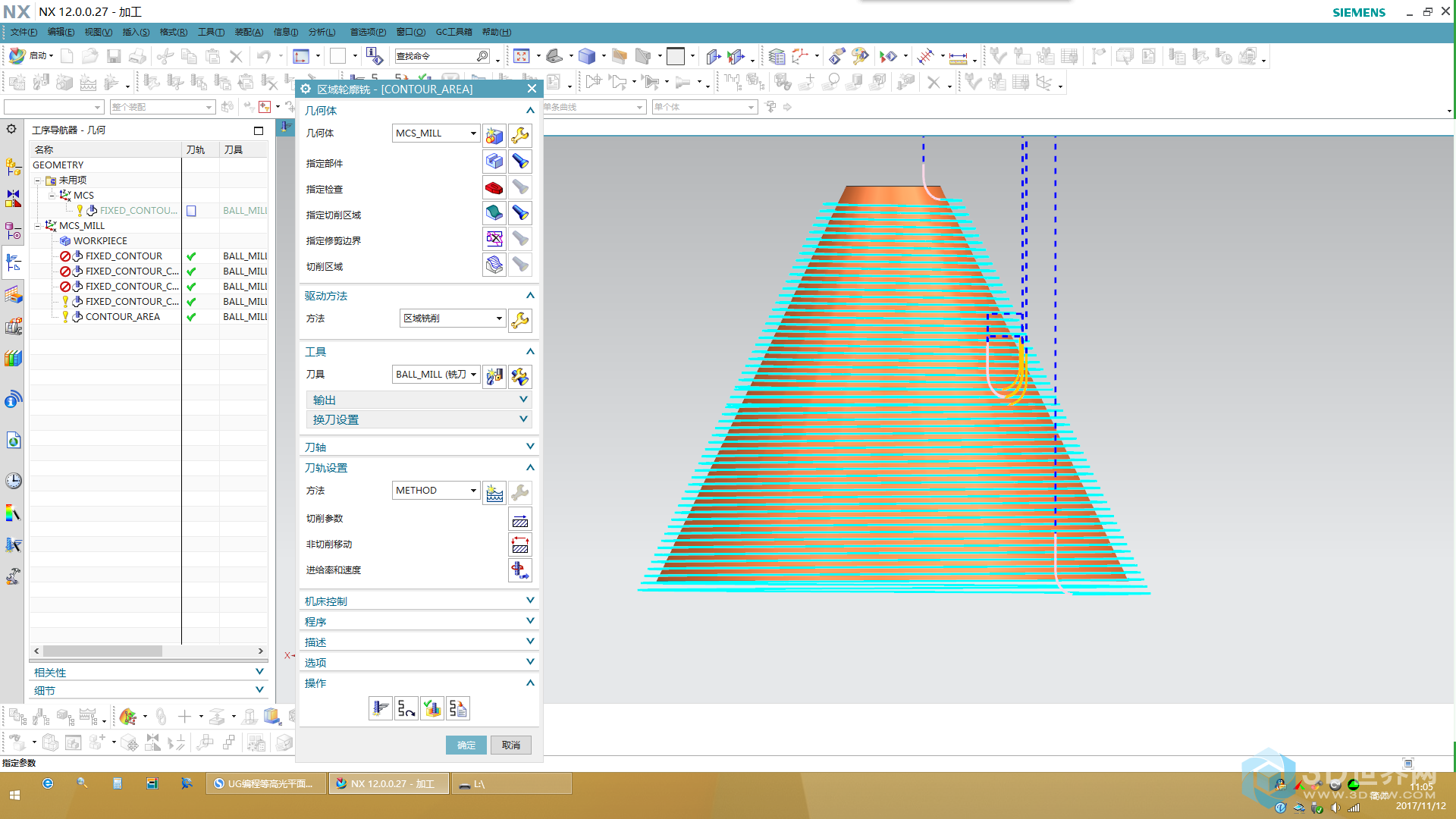Switch to UG编程等高光平面 taskbar window
This screenshot has height=819, width=1456.
pyautogui.click(x=266, y=784)
